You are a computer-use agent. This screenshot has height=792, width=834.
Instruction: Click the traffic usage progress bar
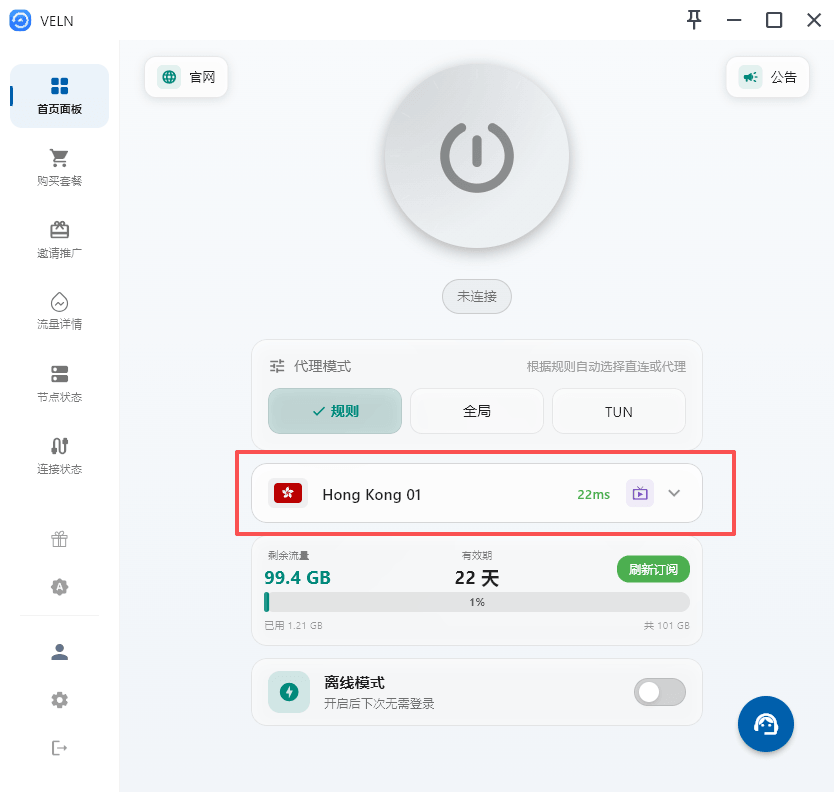coord(477,602)
